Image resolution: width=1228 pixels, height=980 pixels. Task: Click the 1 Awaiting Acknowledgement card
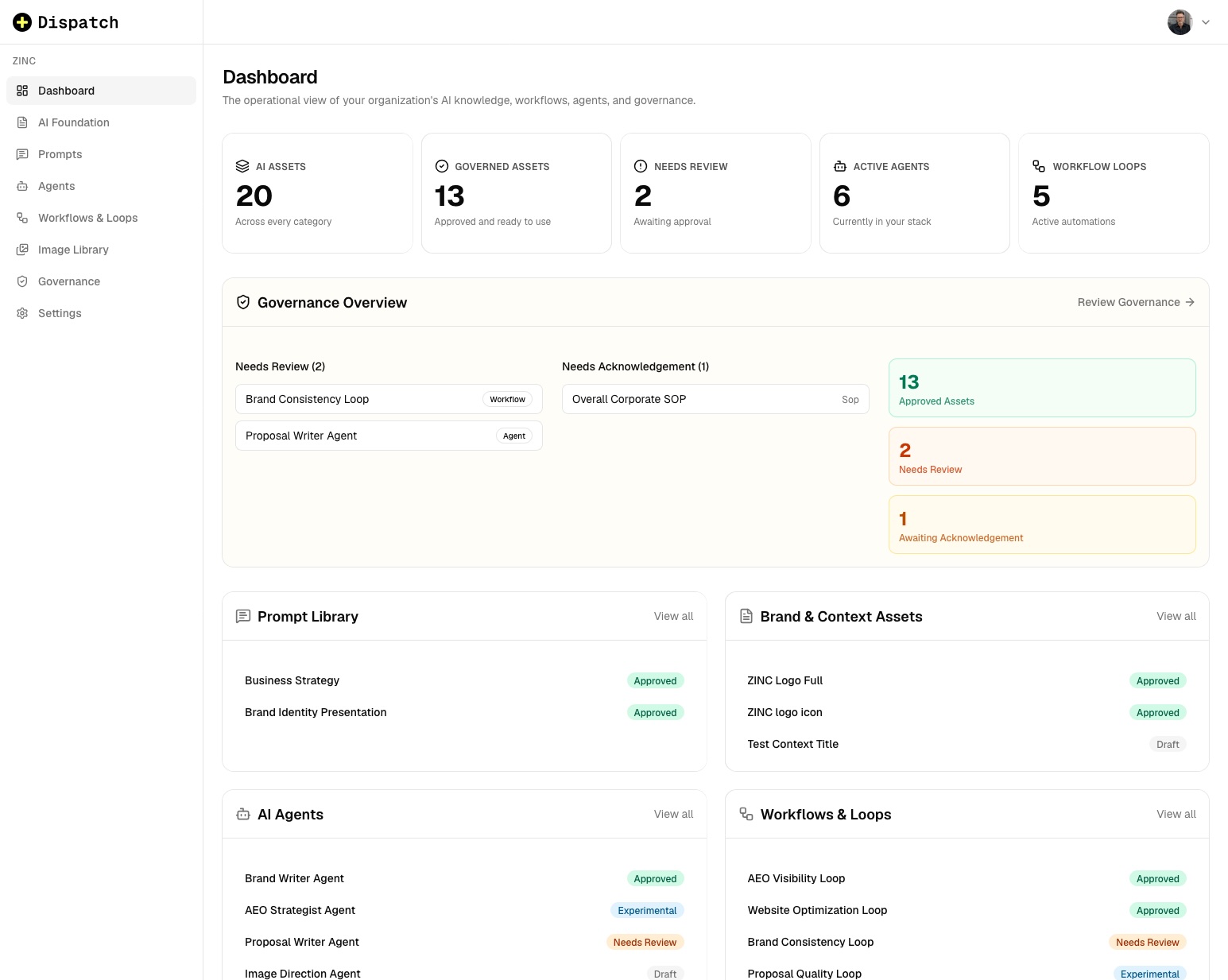[x=1042, y=525]
